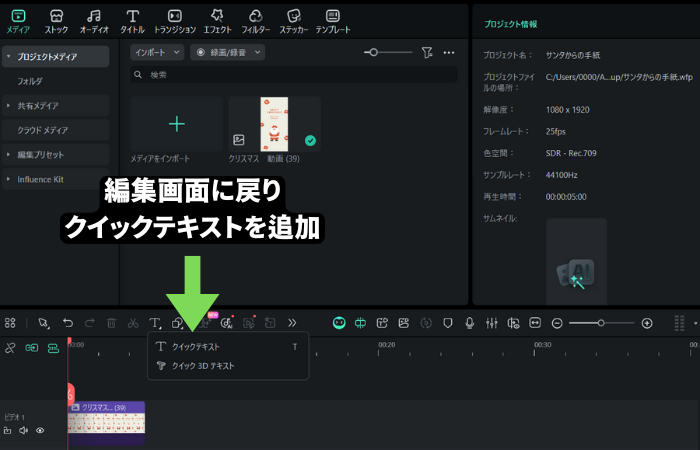The width and height of the screenshot is (700, 450).
Task: Mute the ビデオ 1 track
Action: (23, 430)
